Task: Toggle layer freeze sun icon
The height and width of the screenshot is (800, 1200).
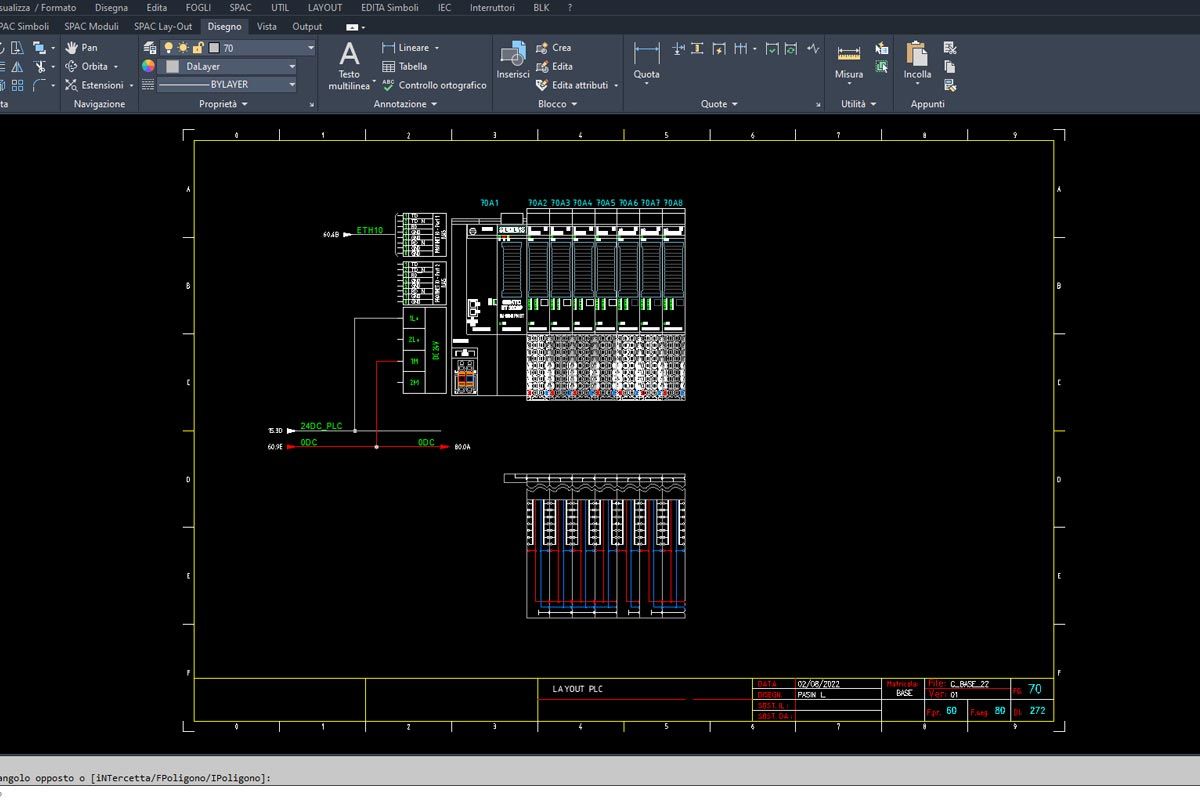Action: pos(183,47)
